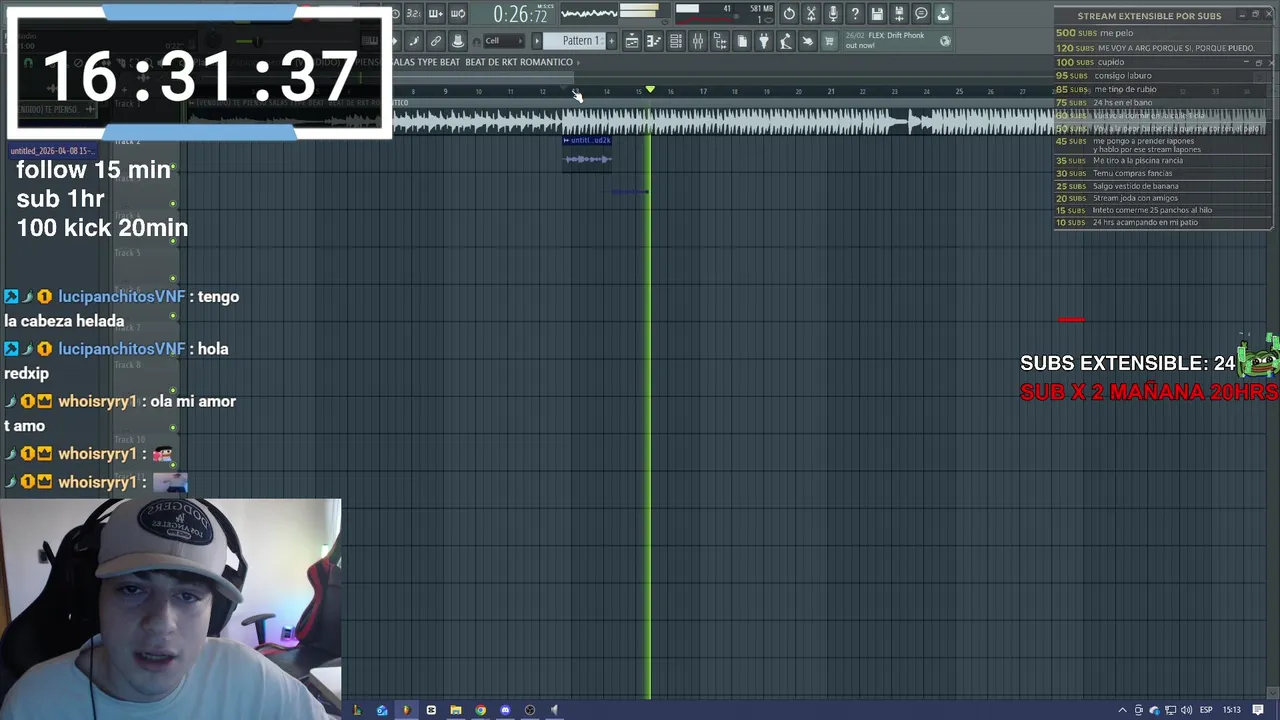Click the microphone one-click recording icon
The width and height of the screenshot is (1280, 720).
pos(833,14)
